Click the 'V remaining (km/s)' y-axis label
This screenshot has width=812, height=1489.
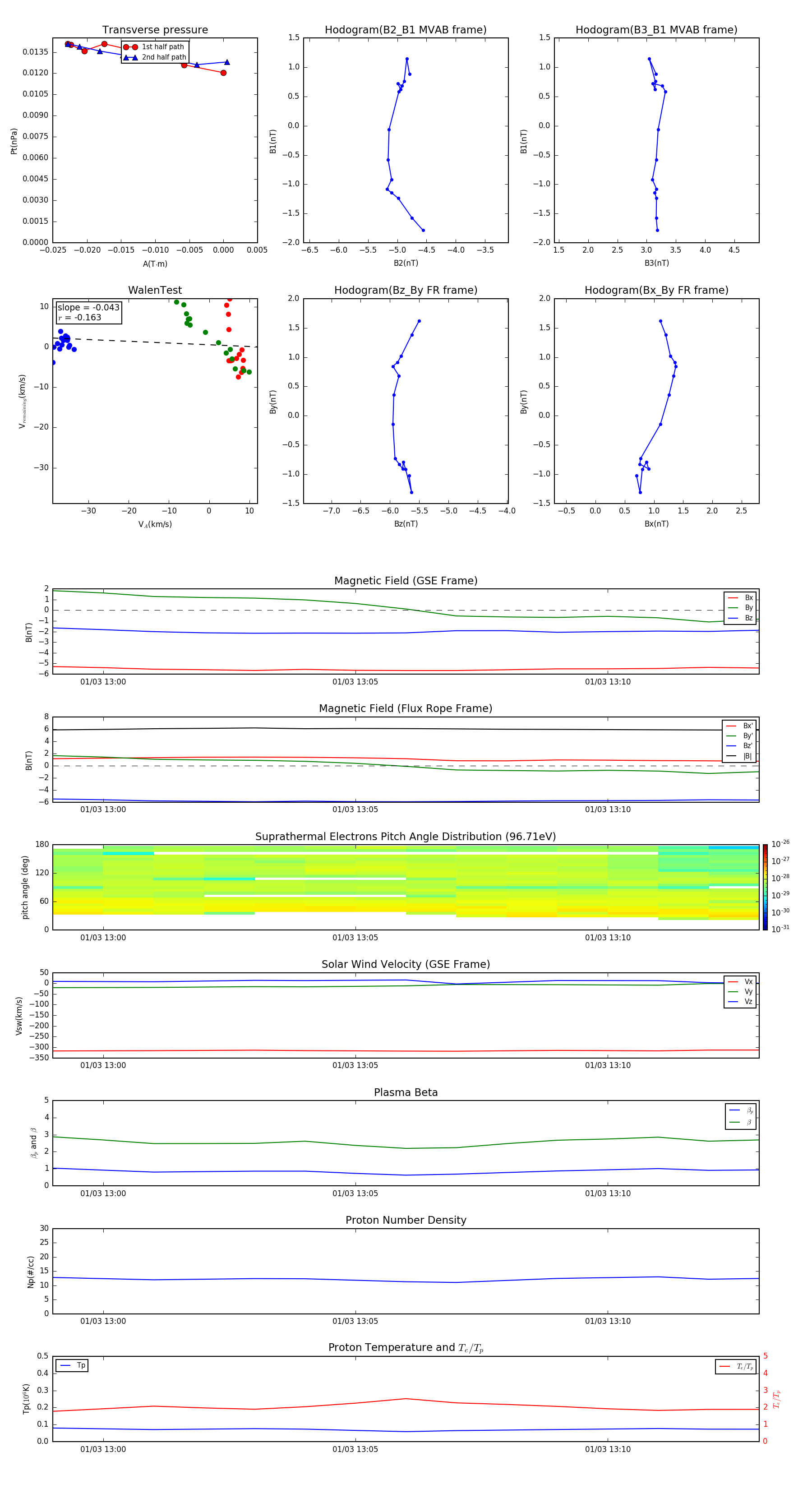tap(22, 401)
